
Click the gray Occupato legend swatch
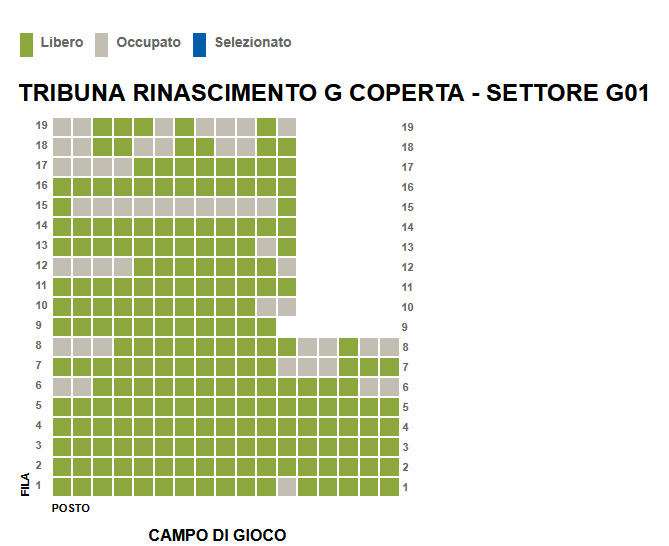(x=102, y=44)
